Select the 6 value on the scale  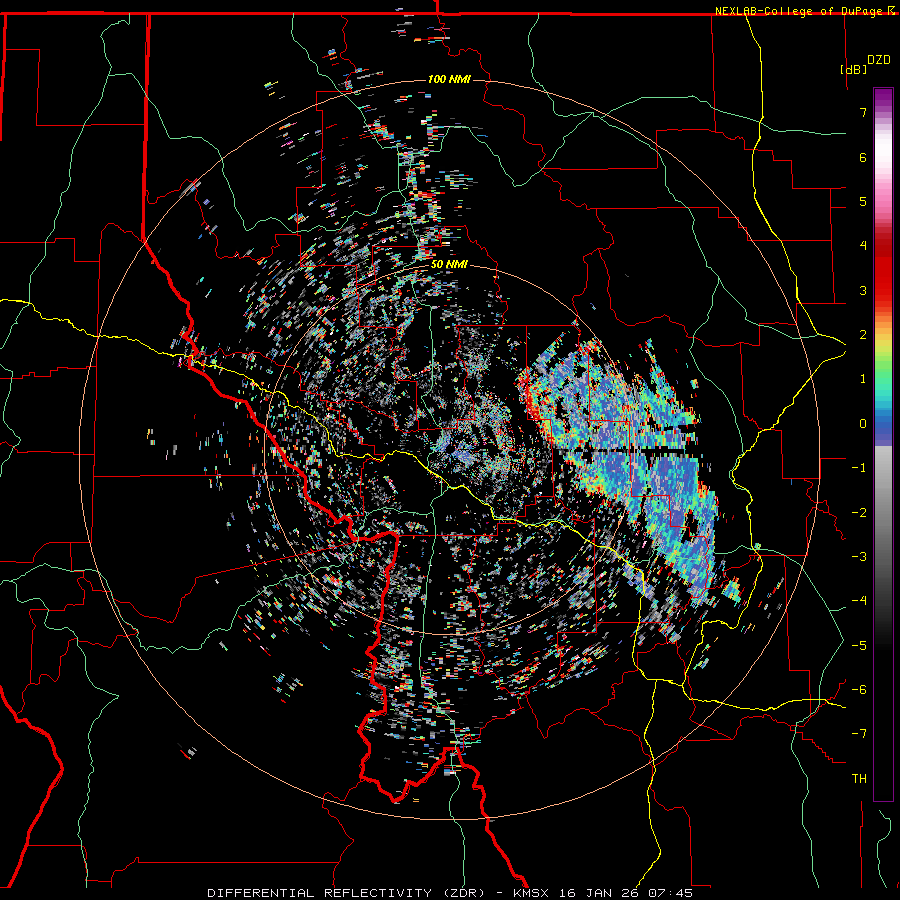[863, 157]
